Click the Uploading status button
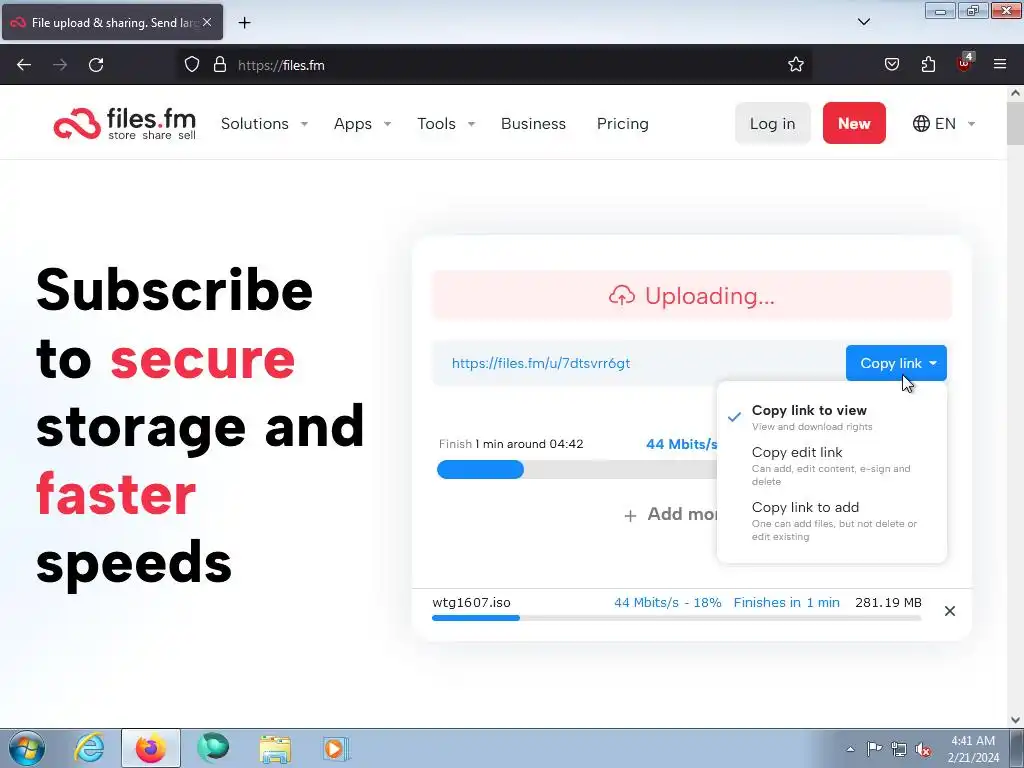This screenshot has height=768, width=1024. click(x=692, y=295)
